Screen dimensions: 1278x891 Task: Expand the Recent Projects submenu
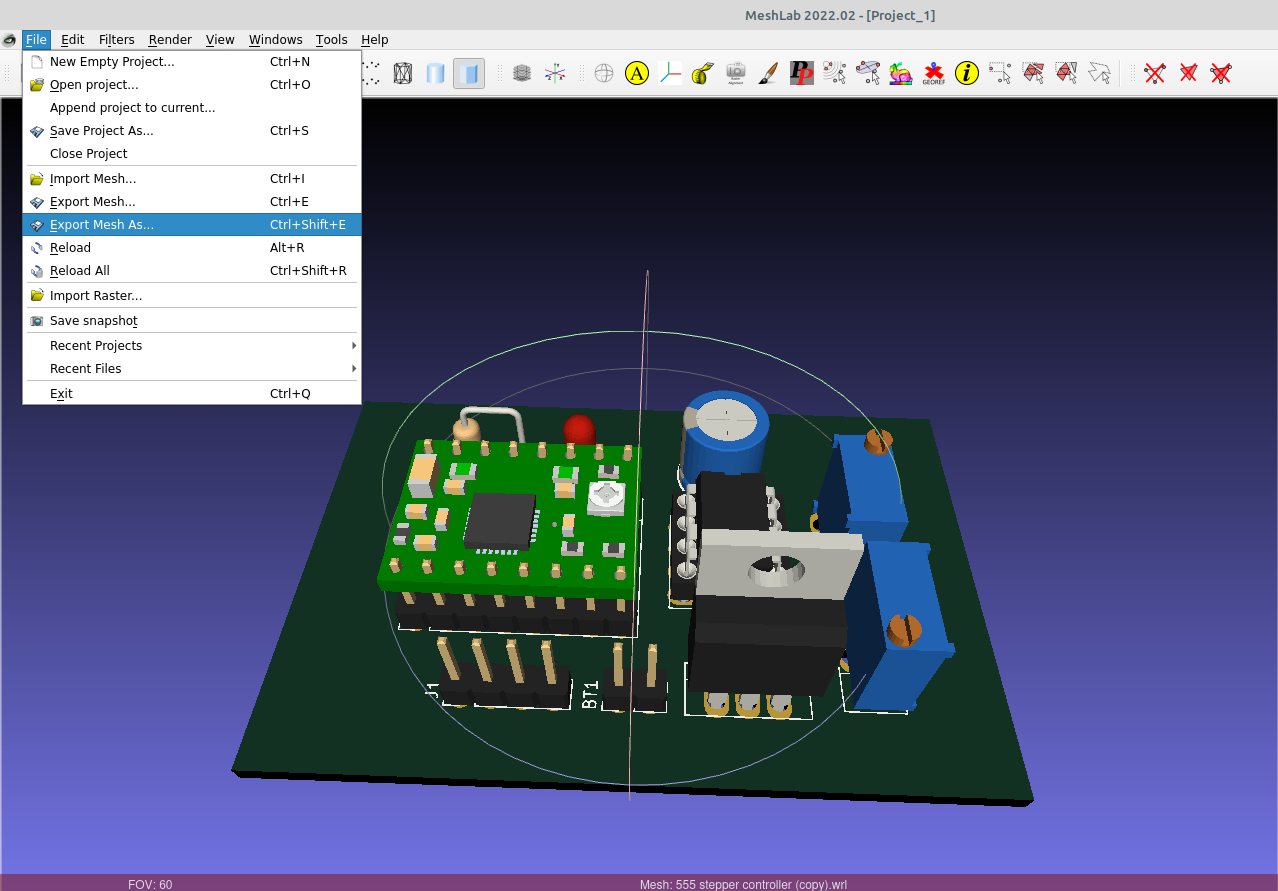(96, 345)
